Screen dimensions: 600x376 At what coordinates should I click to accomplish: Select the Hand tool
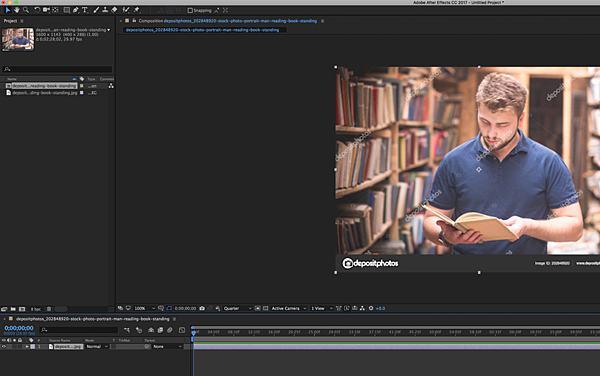16,10
